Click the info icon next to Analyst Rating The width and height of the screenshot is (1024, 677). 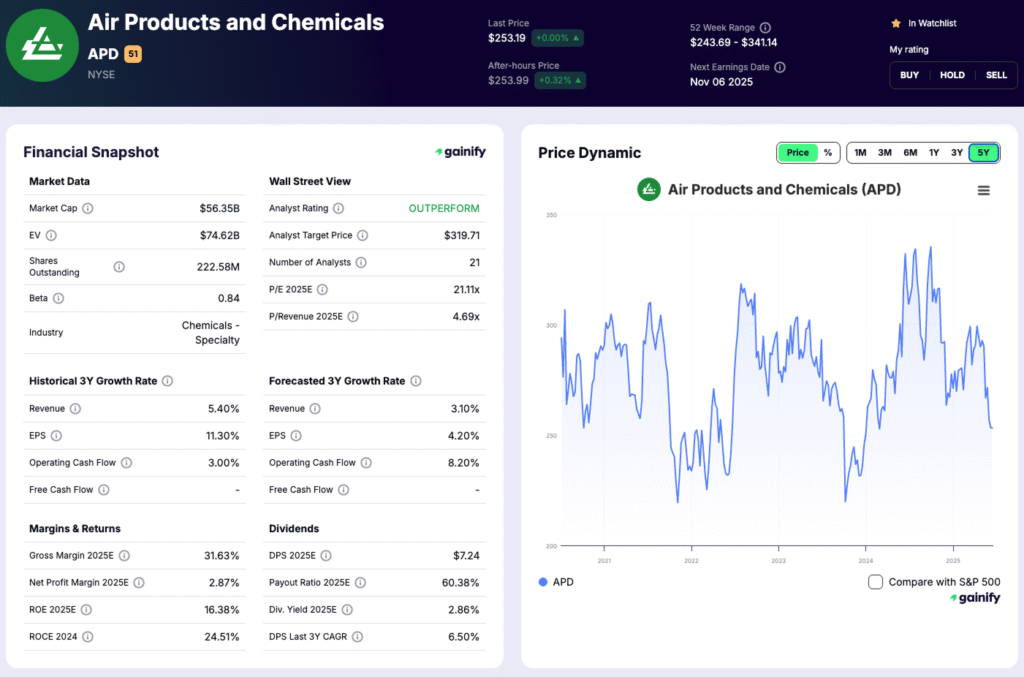pos(336,208)
